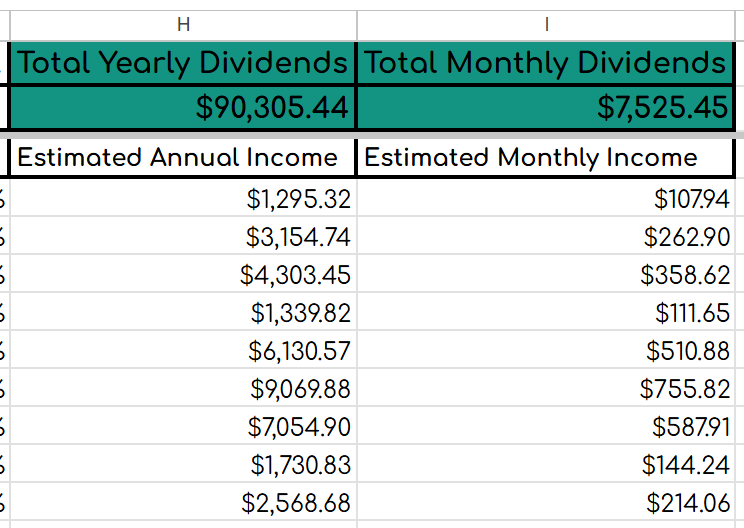Select the cell showing $7,054.90
744x528 pixels.
pyautogui.click(x=183, y=426)
